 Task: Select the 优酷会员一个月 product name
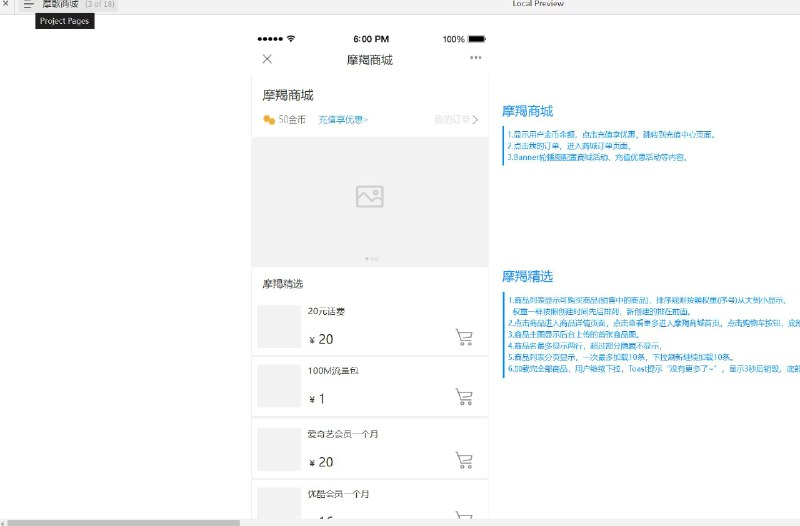[338, 494]
